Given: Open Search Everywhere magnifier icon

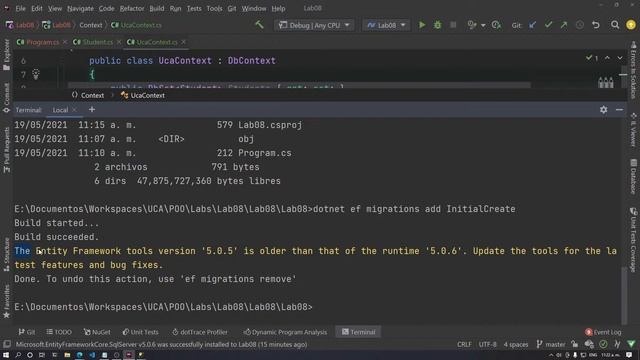Looking at the screenshot, I should (x=615, y=25).
